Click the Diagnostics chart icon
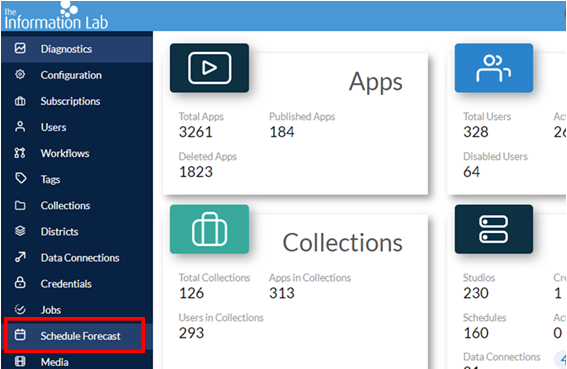 click(x=20, y=48)
